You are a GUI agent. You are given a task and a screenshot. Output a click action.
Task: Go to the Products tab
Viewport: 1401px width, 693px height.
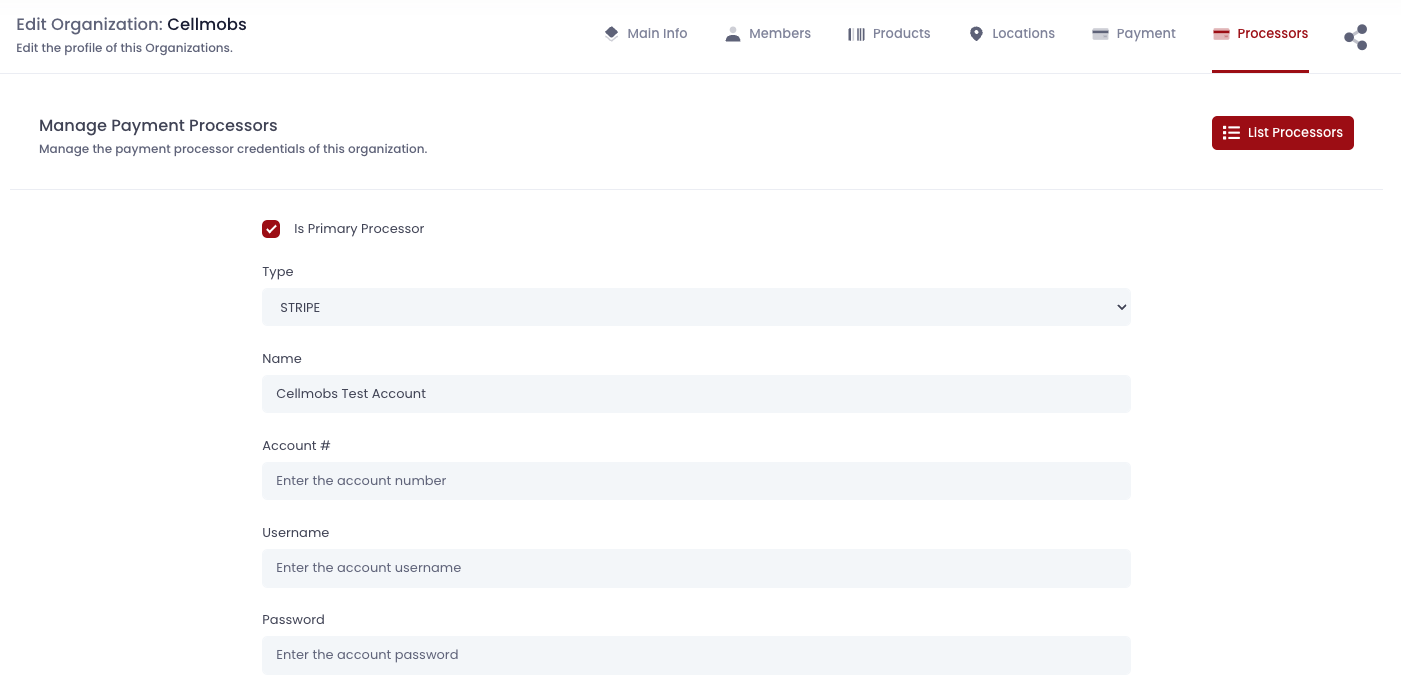[889, 33]
